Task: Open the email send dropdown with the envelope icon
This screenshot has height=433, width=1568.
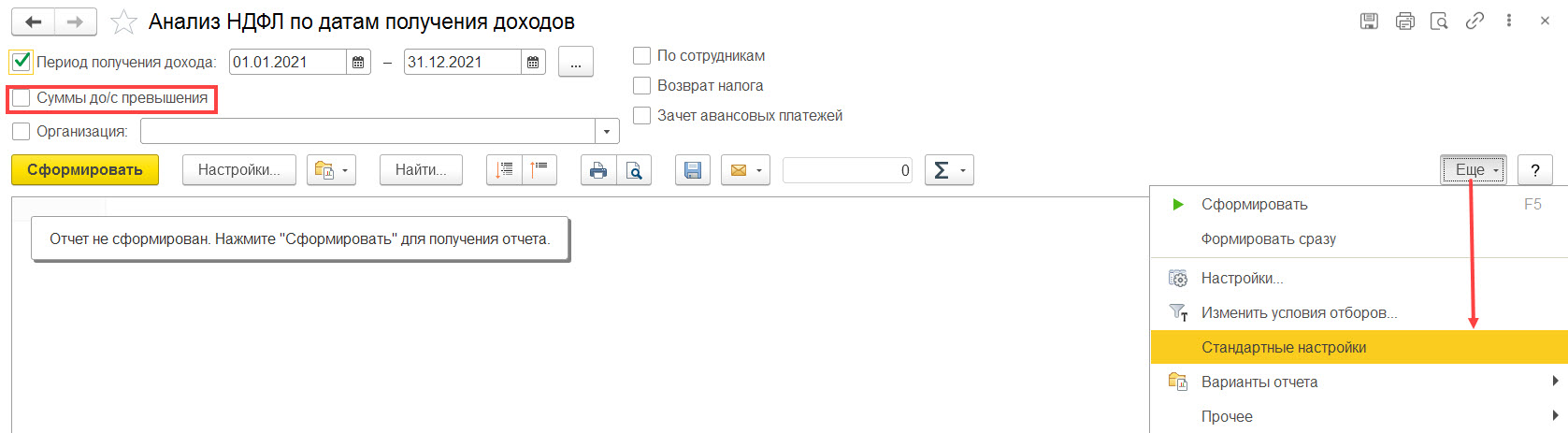Action: (x=745, y=170)
